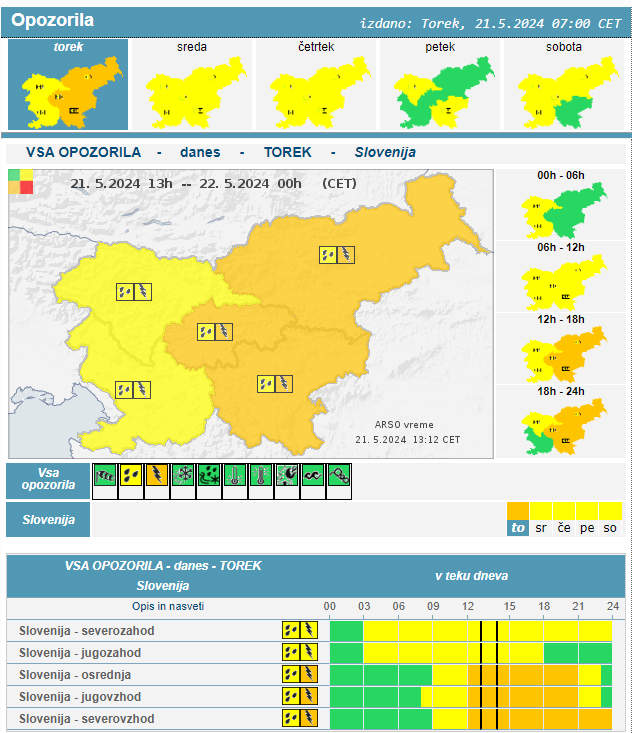Switch to the torek day tab
632x733 pixels.
[68, 85]
